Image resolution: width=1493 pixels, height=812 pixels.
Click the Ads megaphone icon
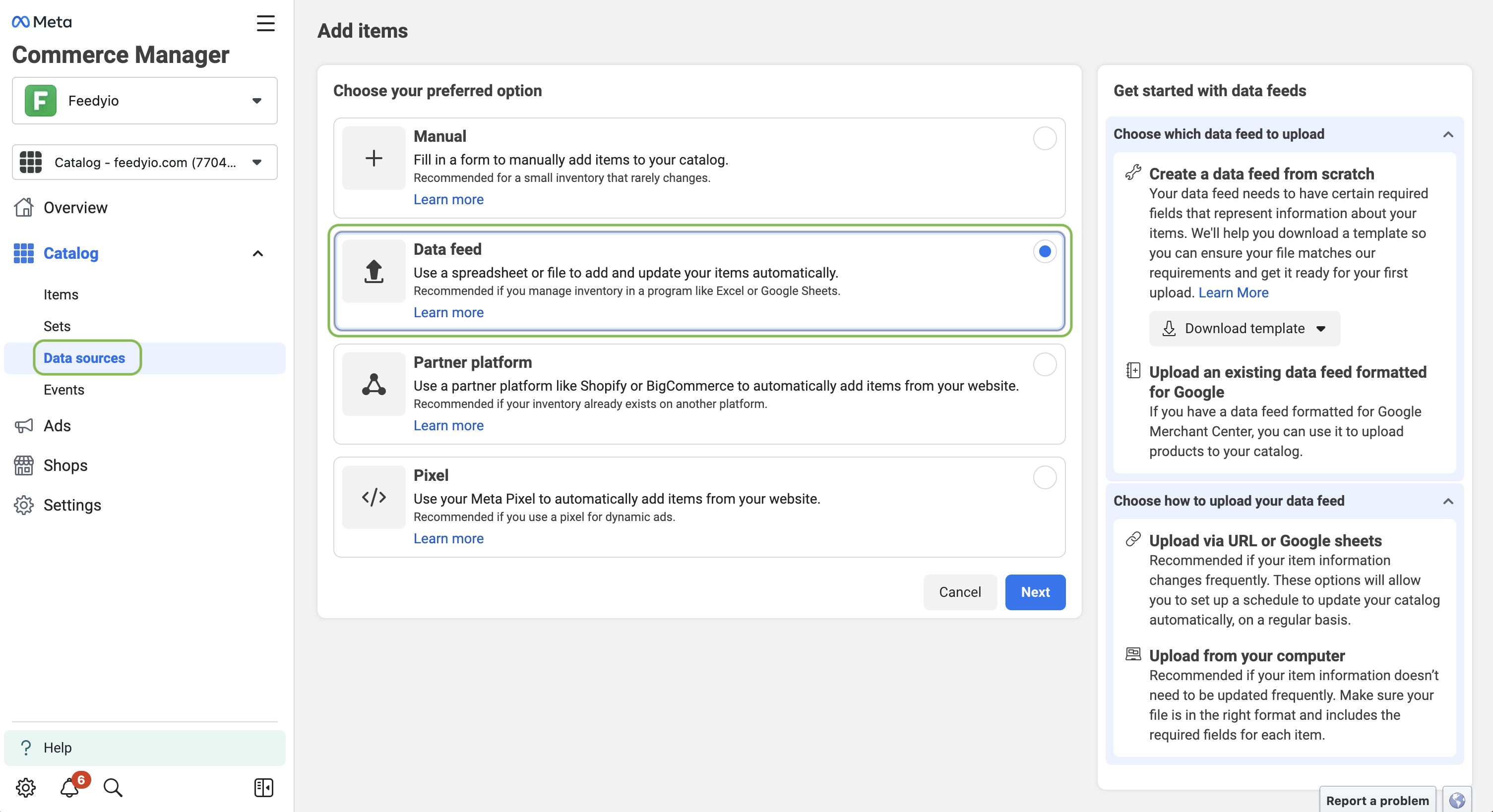pyautogui.click(x=24, y=426)
